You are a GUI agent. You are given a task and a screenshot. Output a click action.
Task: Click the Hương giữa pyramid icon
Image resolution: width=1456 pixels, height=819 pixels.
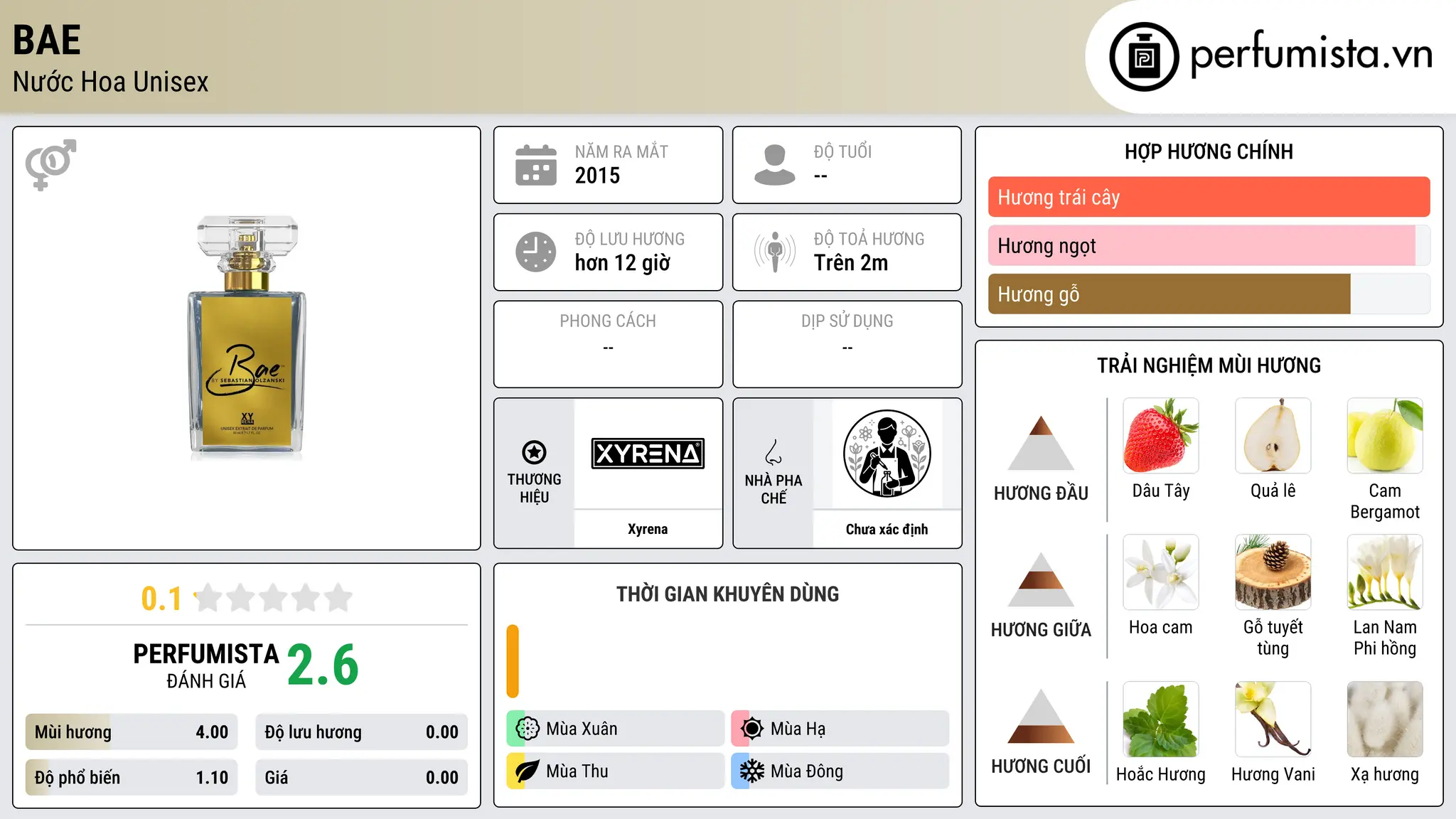coord(1041,579)
